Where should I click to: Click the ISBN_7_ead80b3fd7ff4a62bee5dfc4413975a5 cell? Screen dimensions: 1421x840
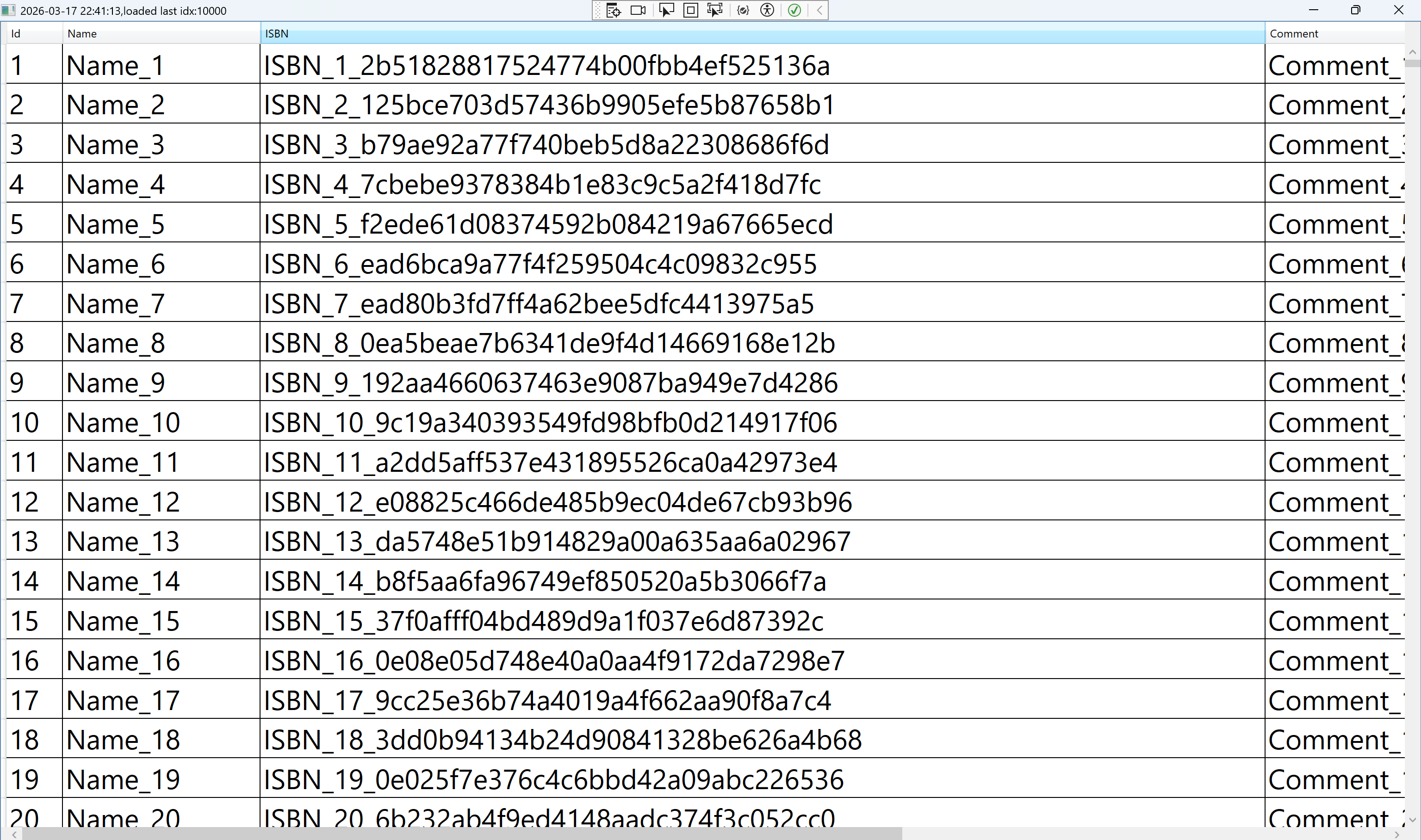point(763,302)
